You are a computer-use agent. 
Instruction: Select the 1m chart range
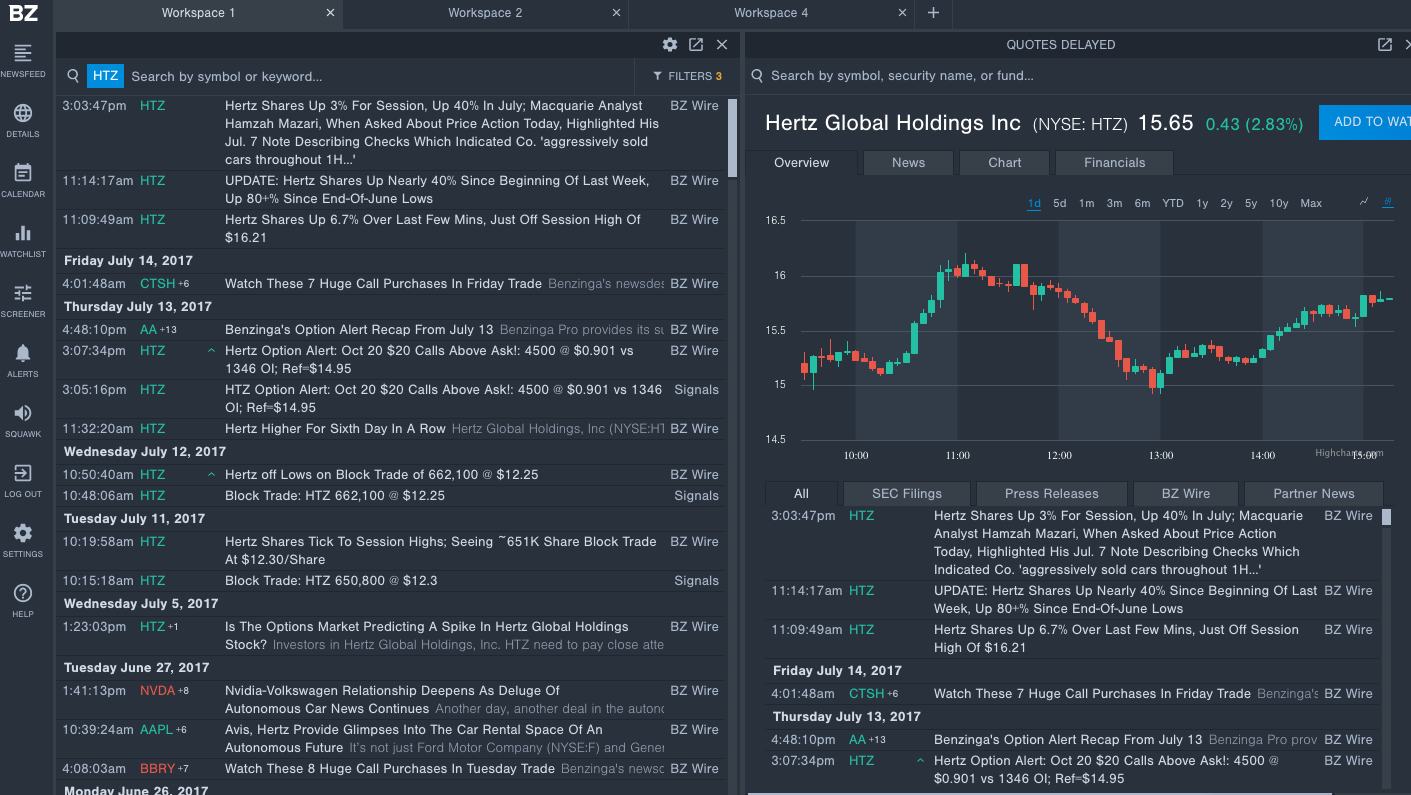(x=1086, y=203)
